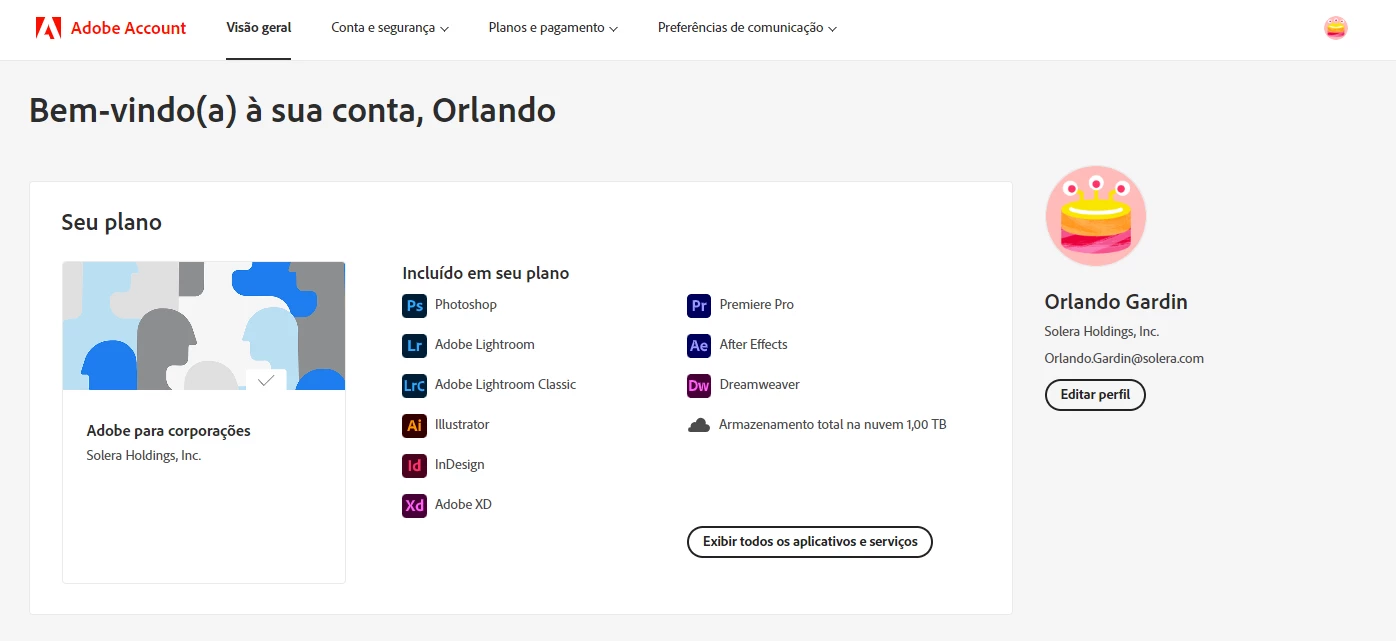Click the Incluído em seu plano heading
1396x641 pixels.
tap(486, 273)
